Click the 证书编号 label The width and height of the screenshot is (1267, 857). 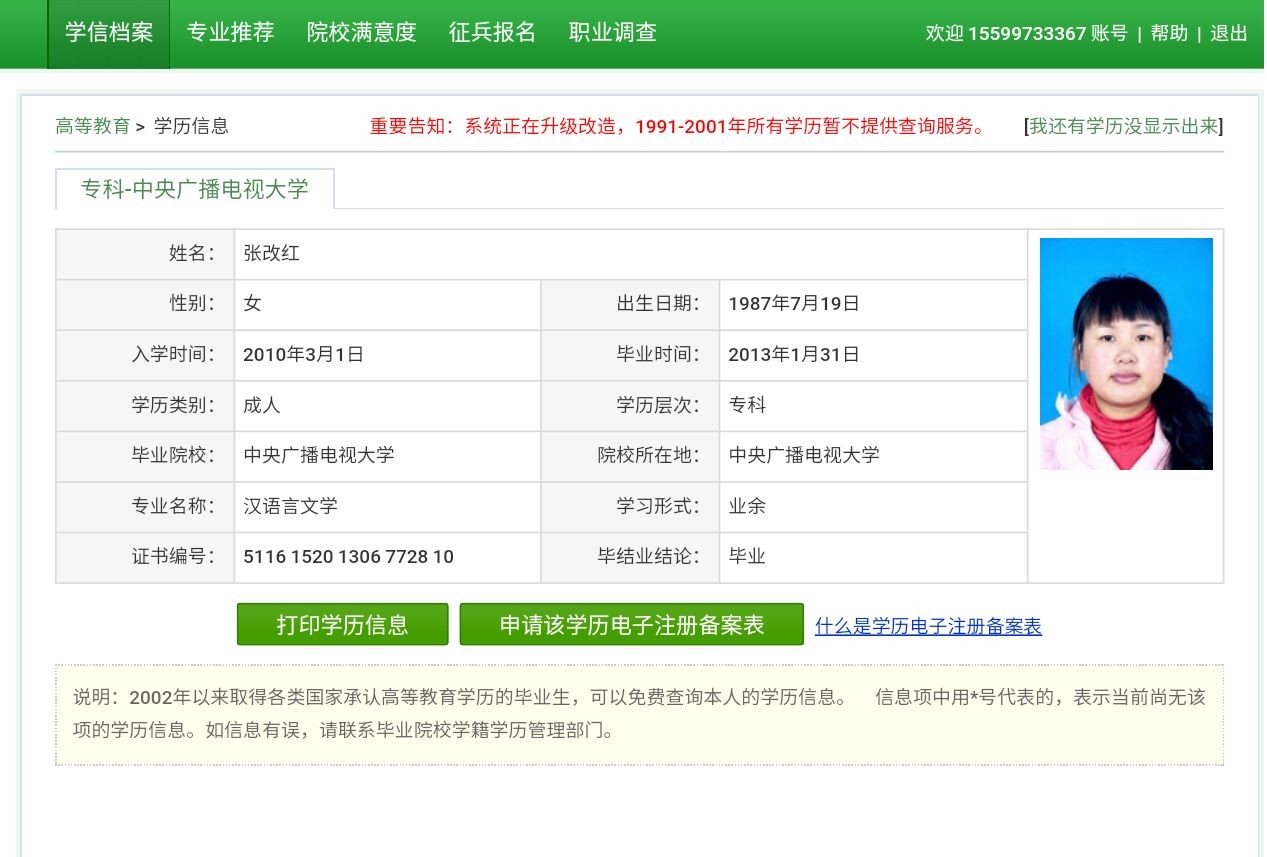coord(173,557)
